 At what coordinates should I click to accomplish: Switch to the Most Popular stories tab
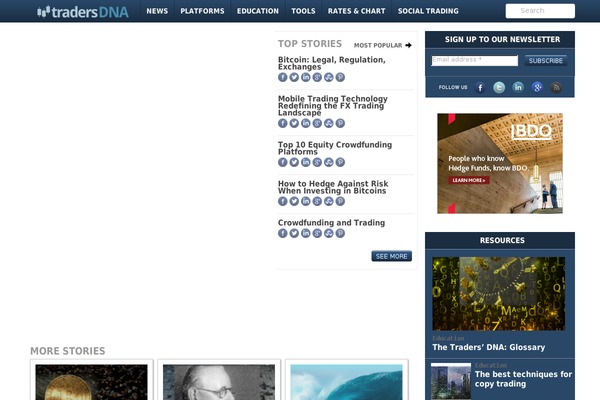click(x=378, y=45)
